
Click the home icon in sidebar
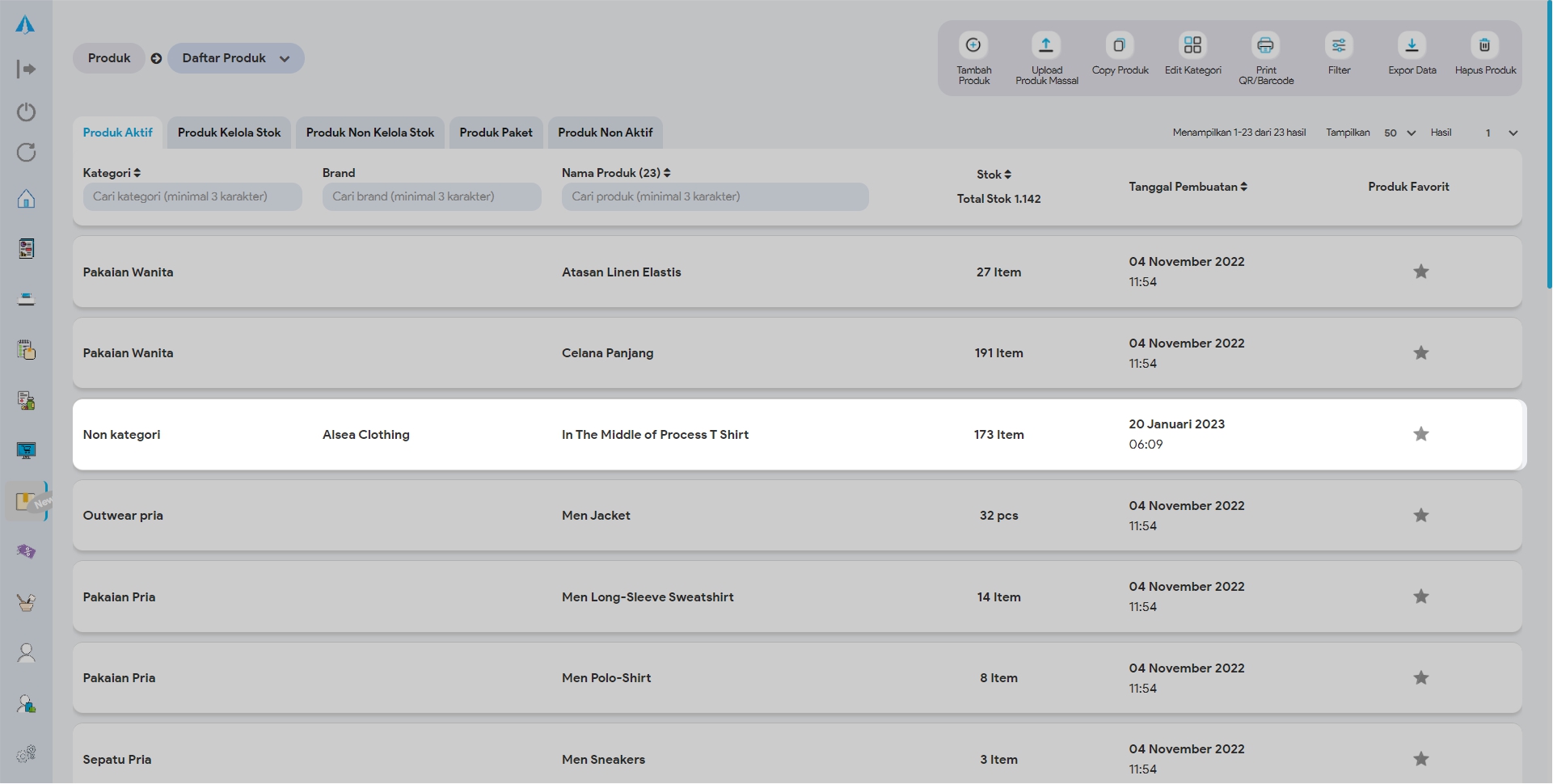tap(26, 199)
